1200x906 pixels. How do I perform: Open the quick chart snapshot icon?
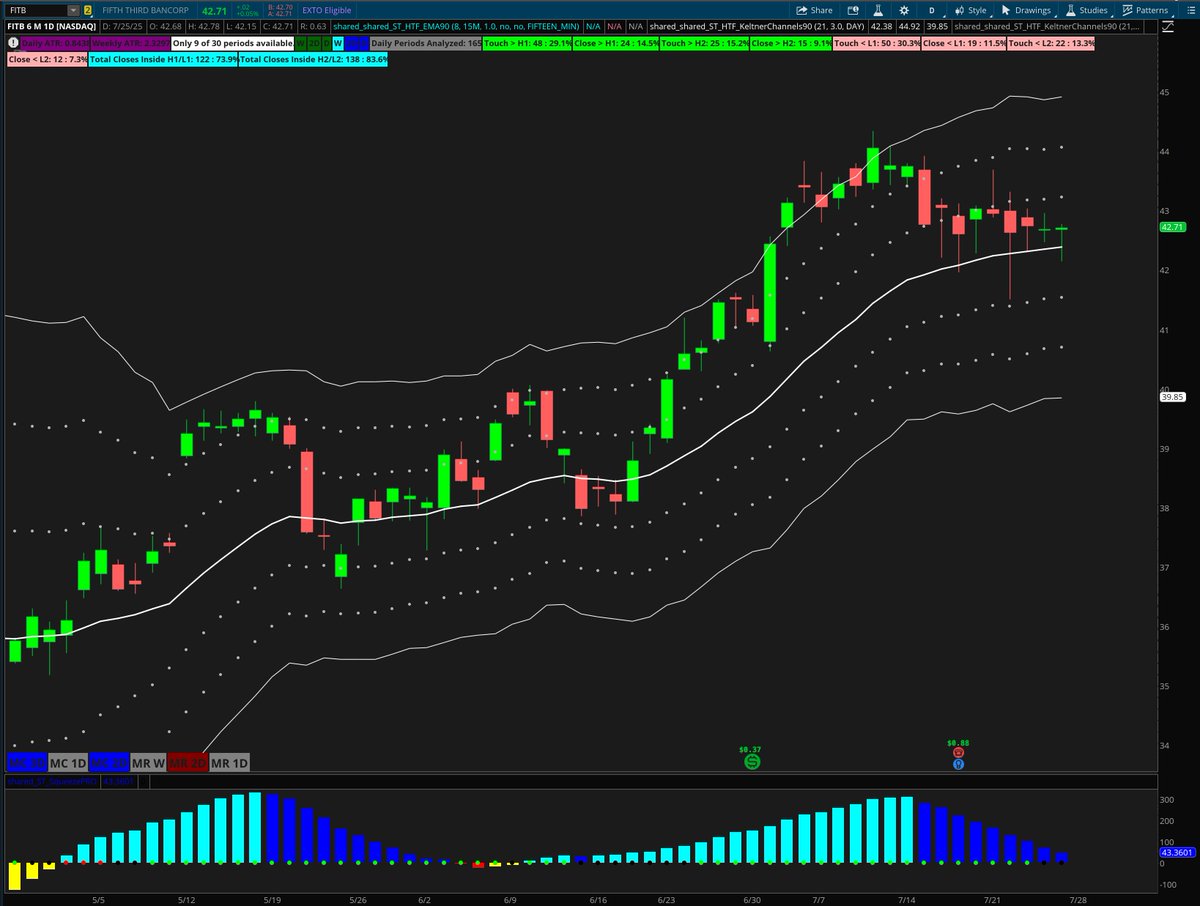pyautogui.click(x=852, y=10)
